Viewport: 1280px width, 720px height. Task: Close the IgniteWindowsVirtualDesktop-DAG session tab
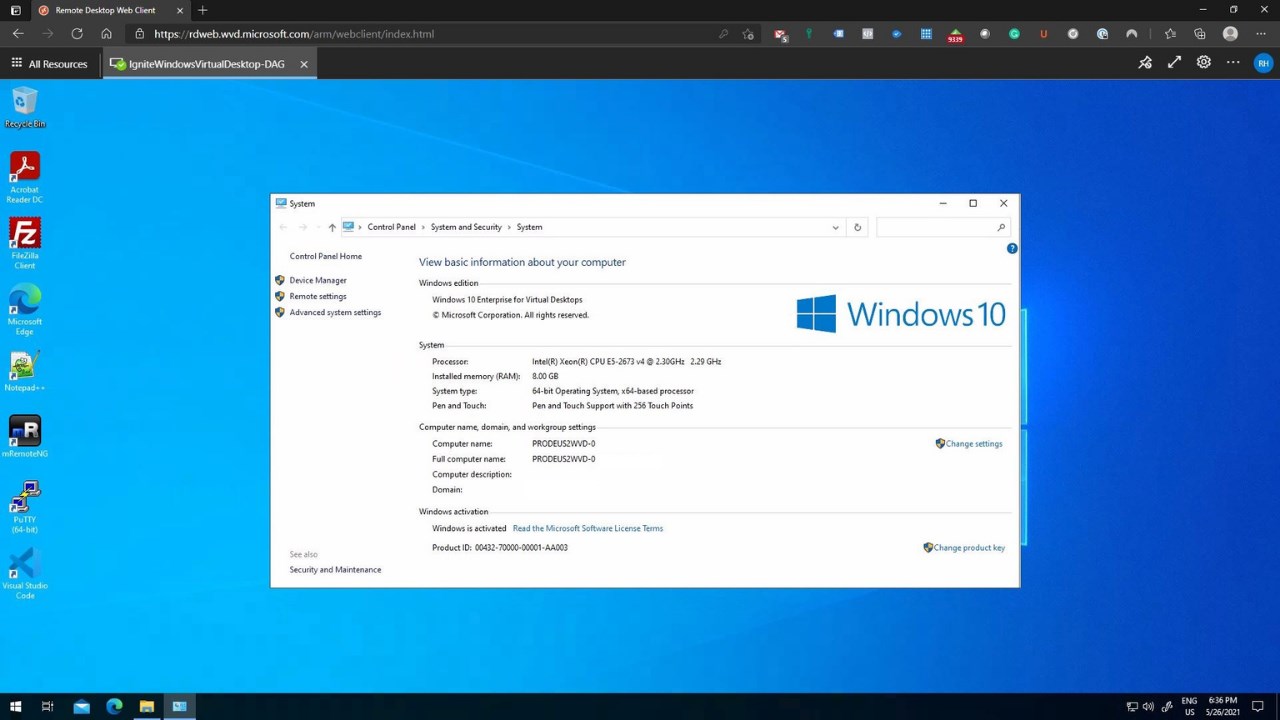click(x=304, y=64)
